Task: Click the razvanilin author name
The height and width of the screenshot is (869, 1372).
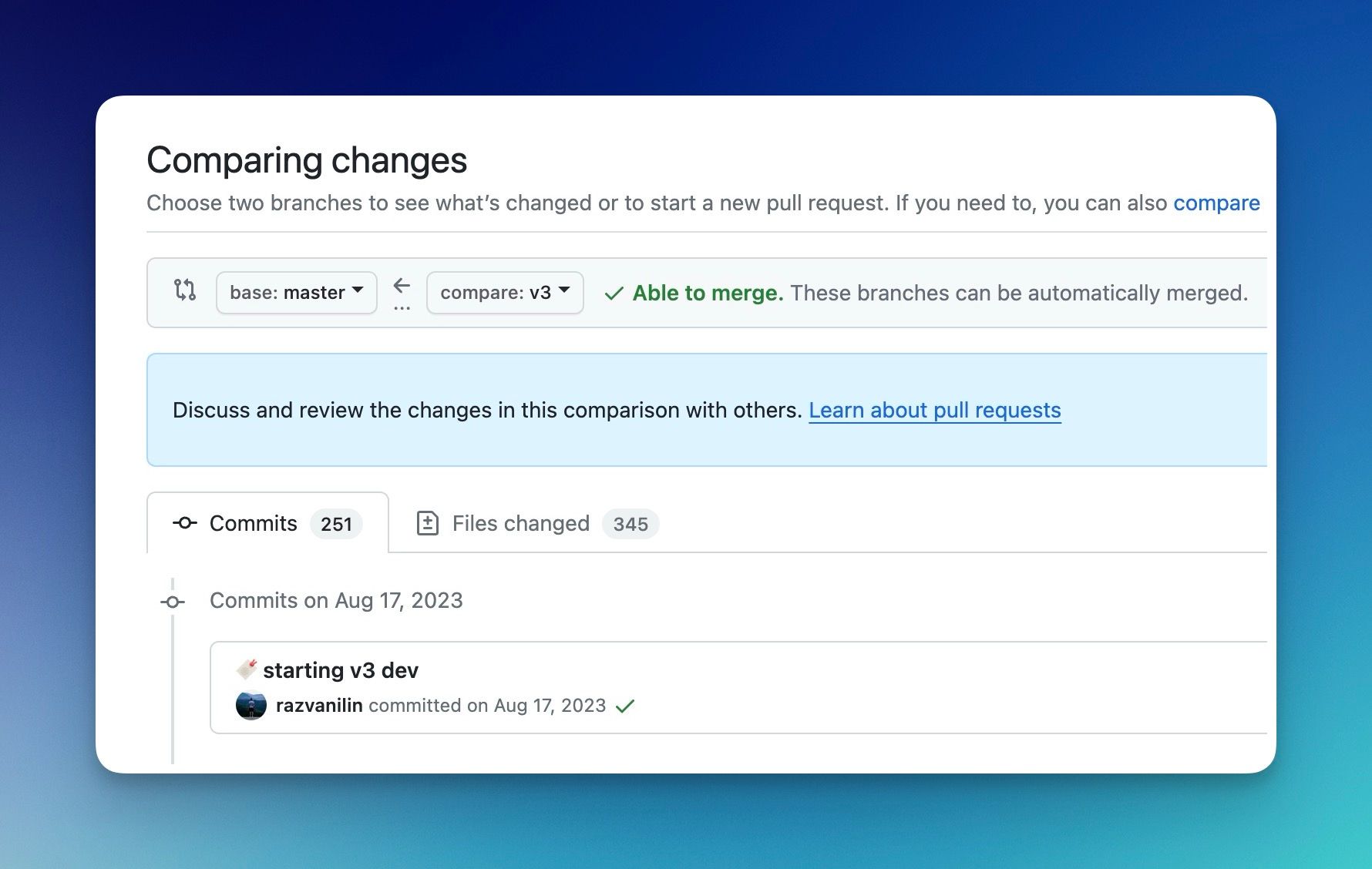Action: coord(318,705)
